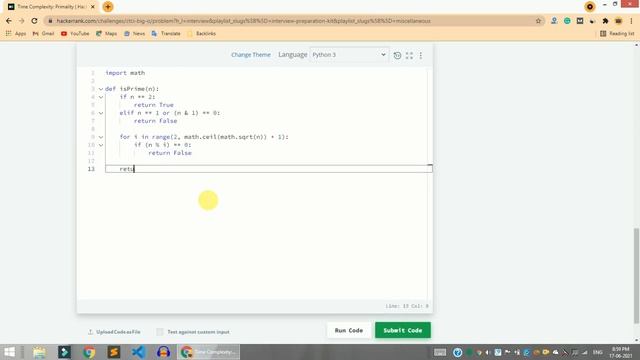Collapse the isPrime function definition on line 3
This screenshot has height=360, width=640.
[101, 89]
